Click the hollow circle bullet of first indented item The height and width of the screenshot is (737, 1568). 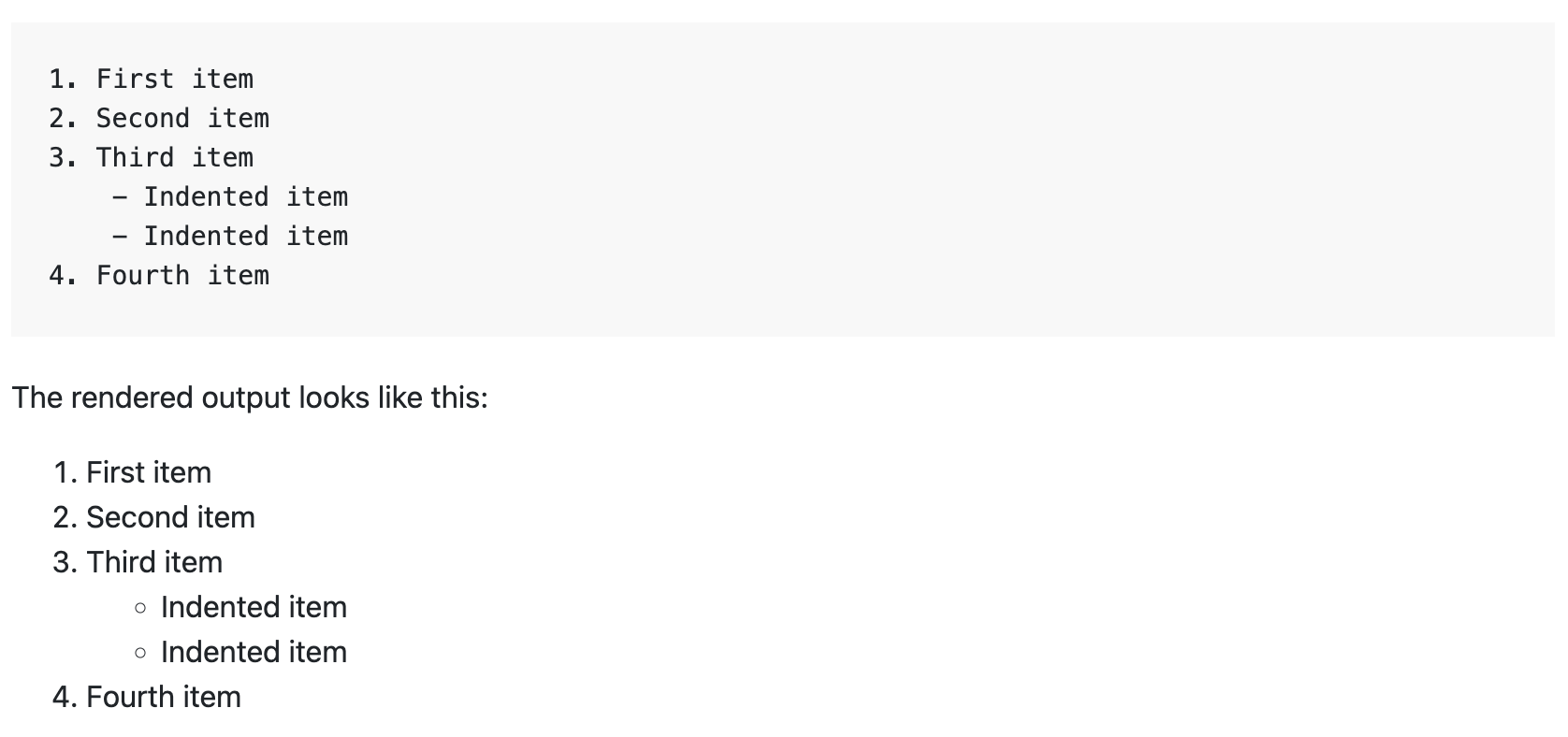(140, 609)
